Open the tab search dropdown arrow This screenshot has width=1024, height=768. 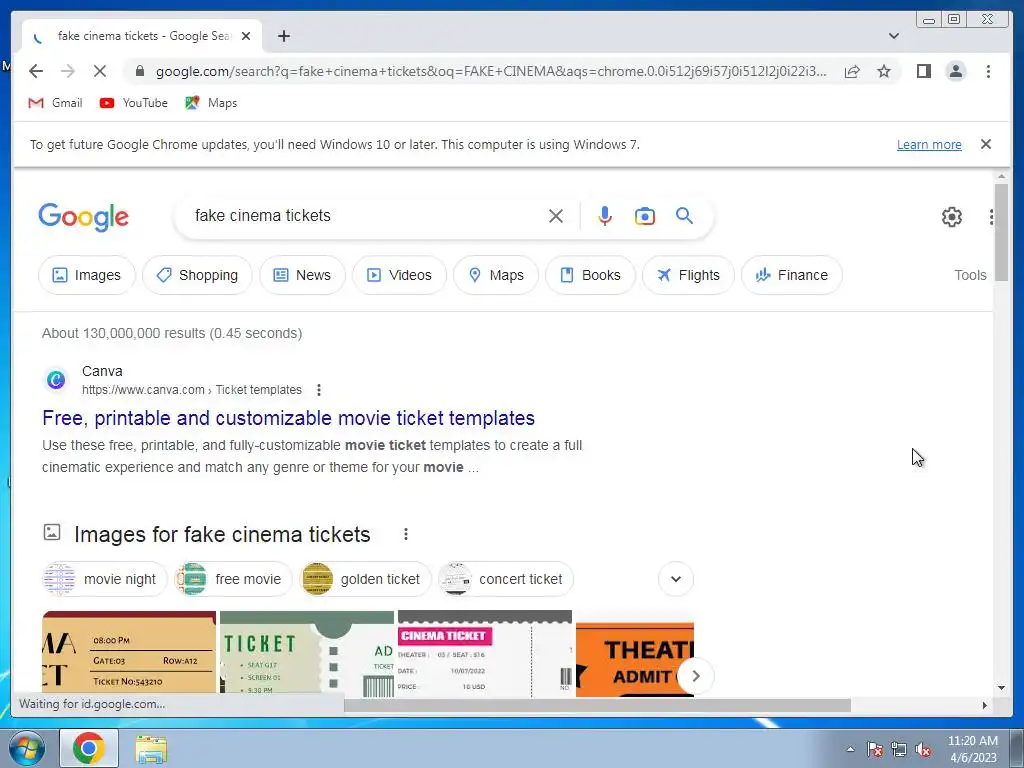pyautogui.click(x=893, y=36)
